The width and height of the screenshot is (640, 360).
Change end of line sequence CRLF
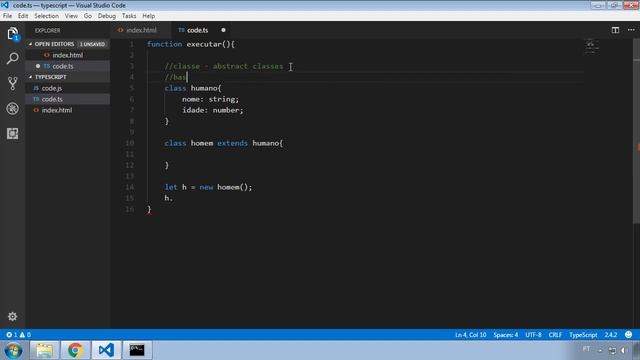point(555,335)
